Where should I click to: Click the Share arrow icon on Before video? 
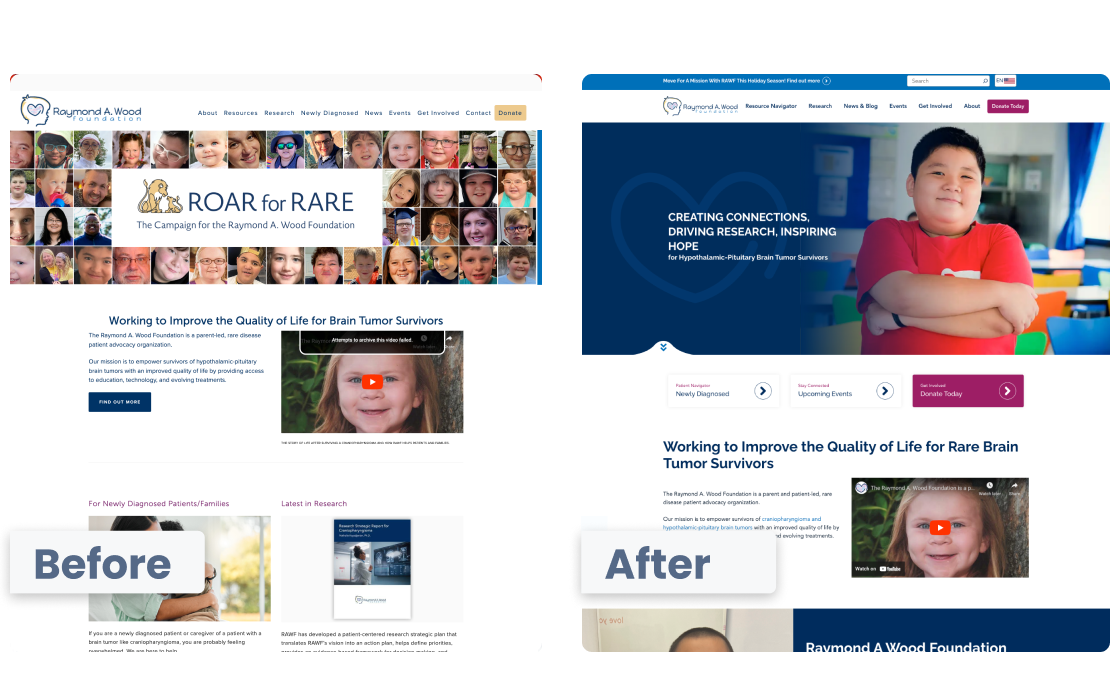point(449,339)
